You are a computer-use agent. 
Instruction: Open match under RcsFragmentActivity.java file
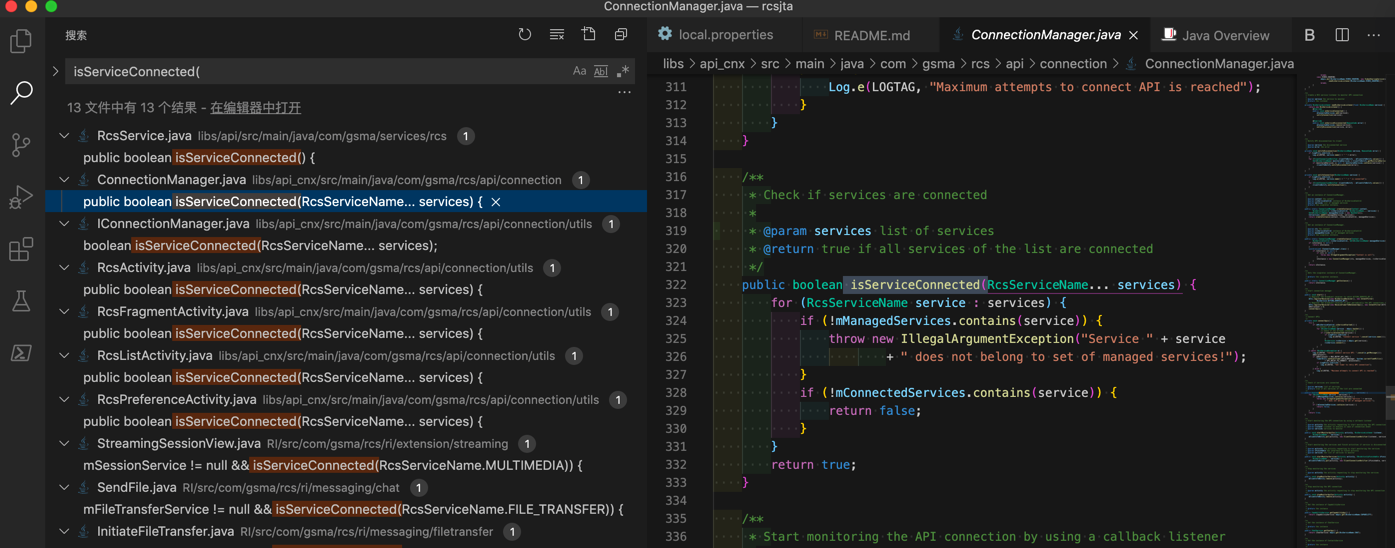283,334
